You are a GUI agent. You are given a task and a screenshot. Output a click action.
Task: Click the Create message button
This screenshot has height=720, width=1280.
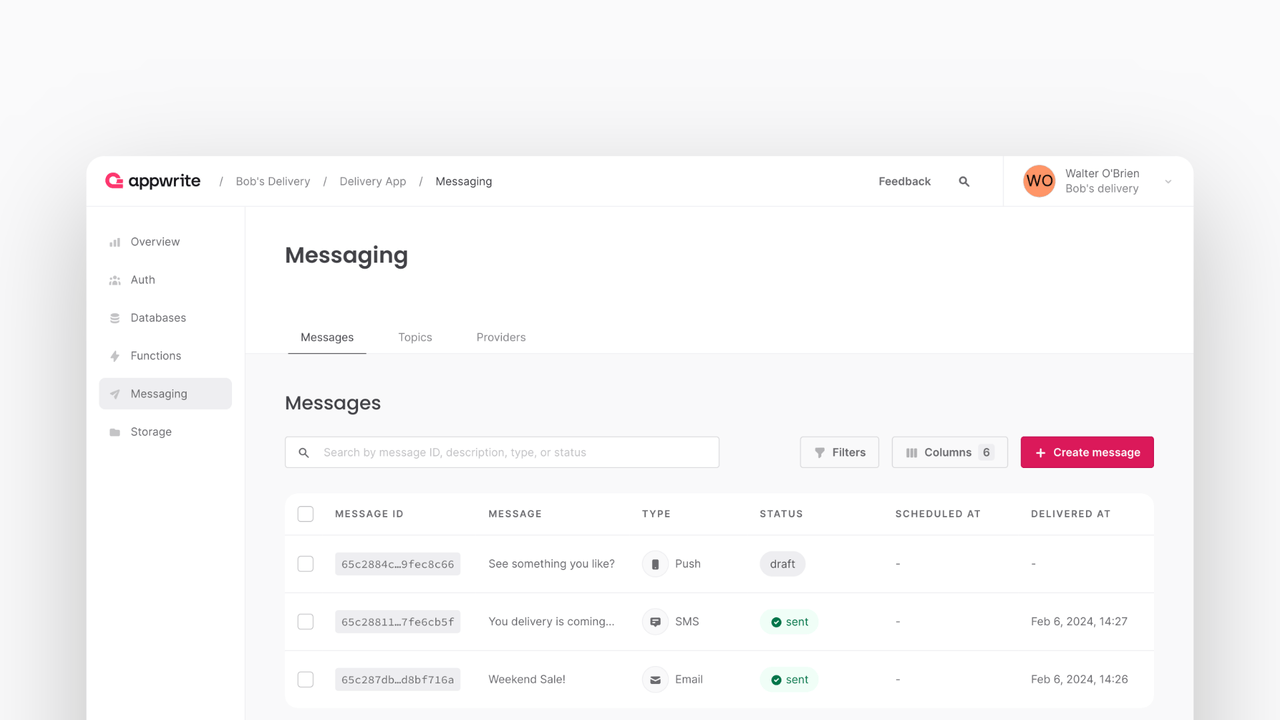[x=1087, y=452]
